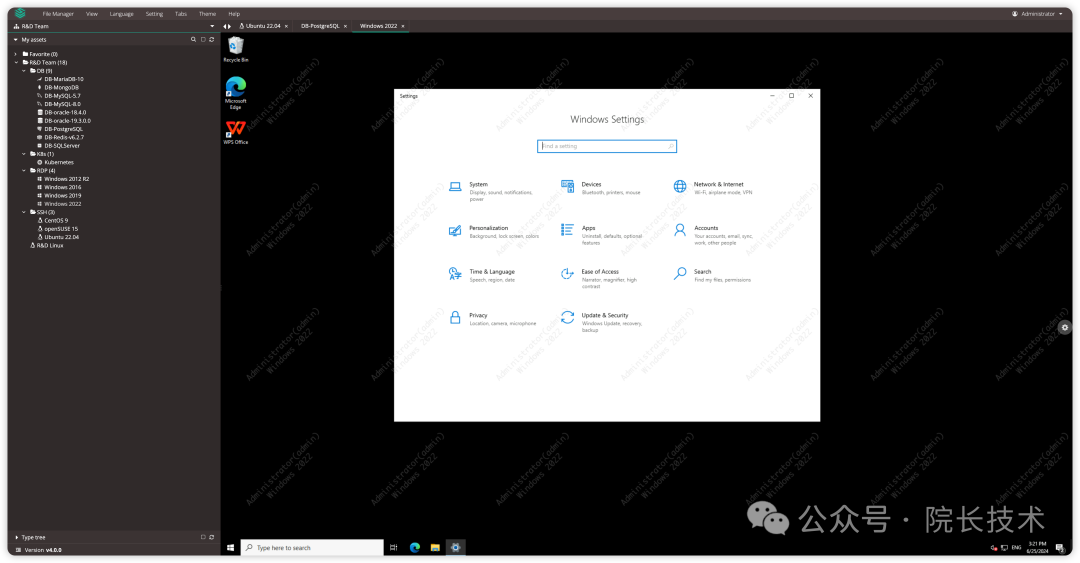Screen dimensions: 1080x563
Task: Close the Windows 2022 tab
Action: click(x=403, y=26)
